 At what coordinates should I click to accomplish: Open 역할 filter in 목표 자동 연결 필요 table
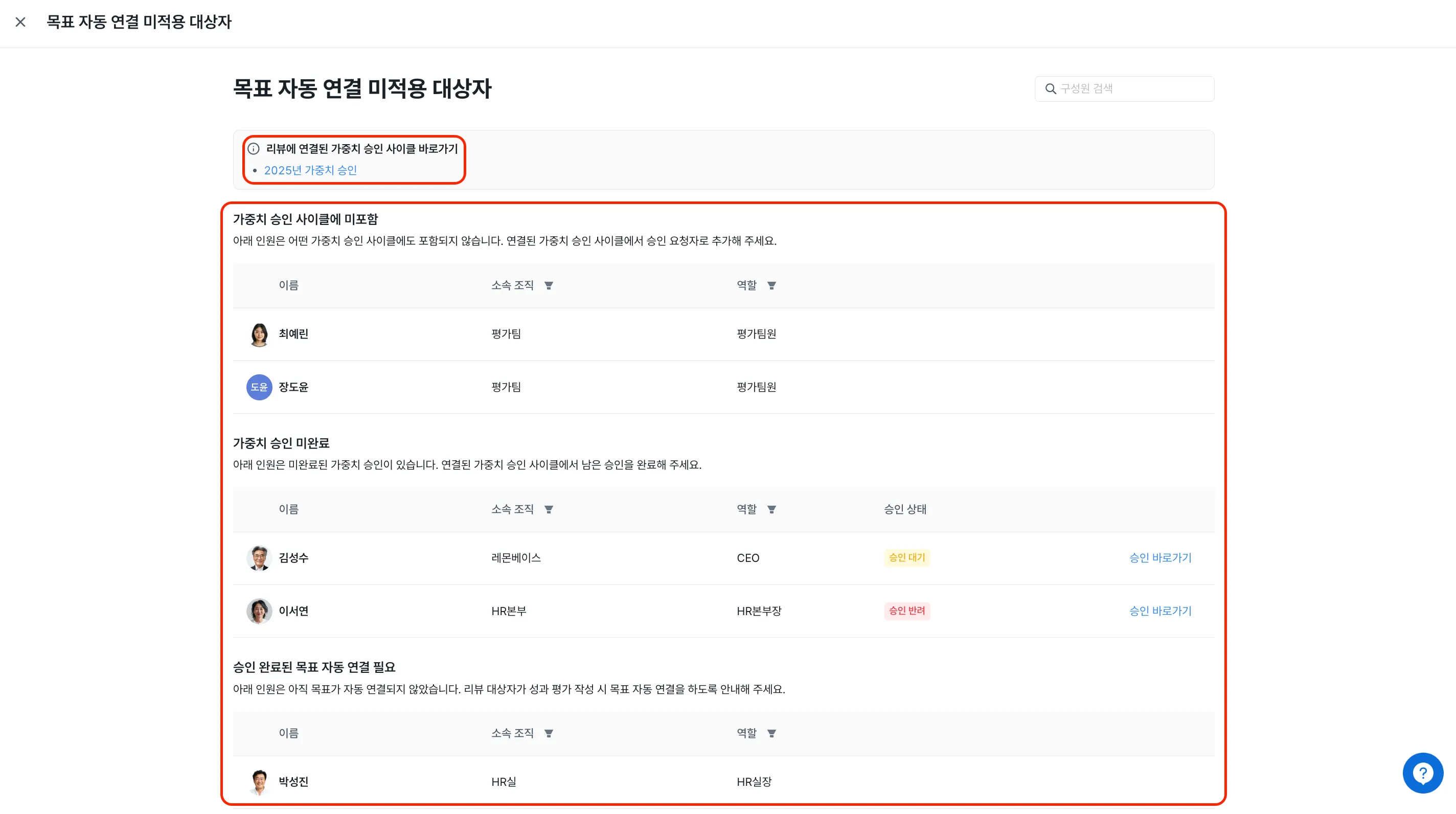[771, 733]
